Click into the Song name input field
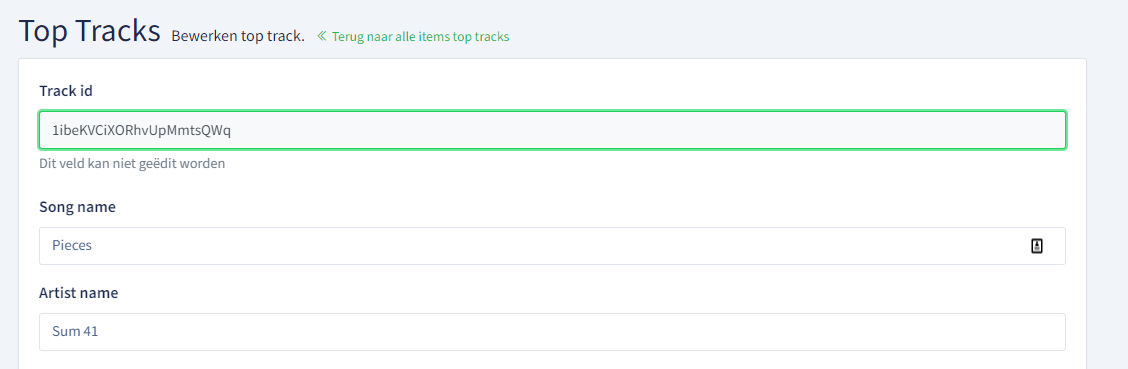The image size is (1128, 369). (x=552, y=246)
